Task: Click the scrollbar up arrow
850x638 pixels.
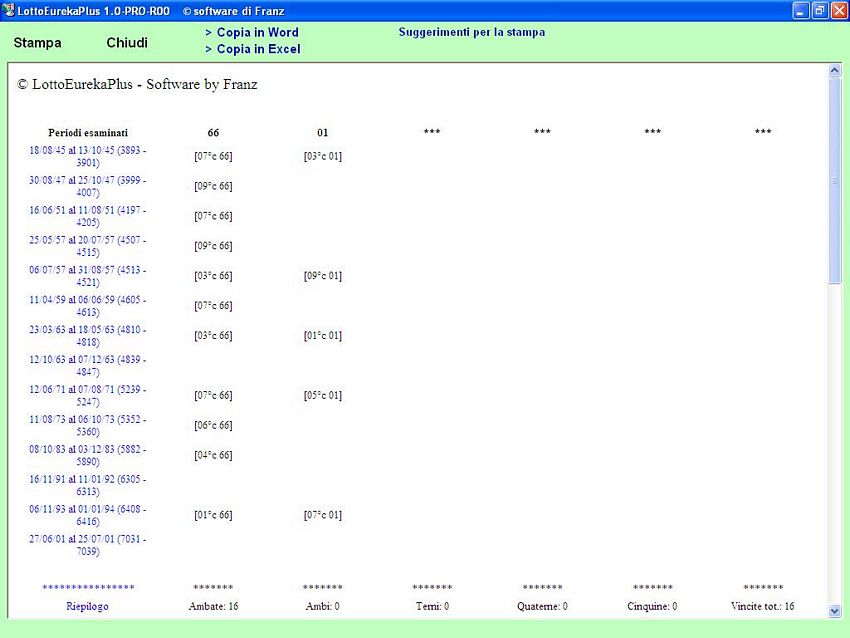Action: 835,70
